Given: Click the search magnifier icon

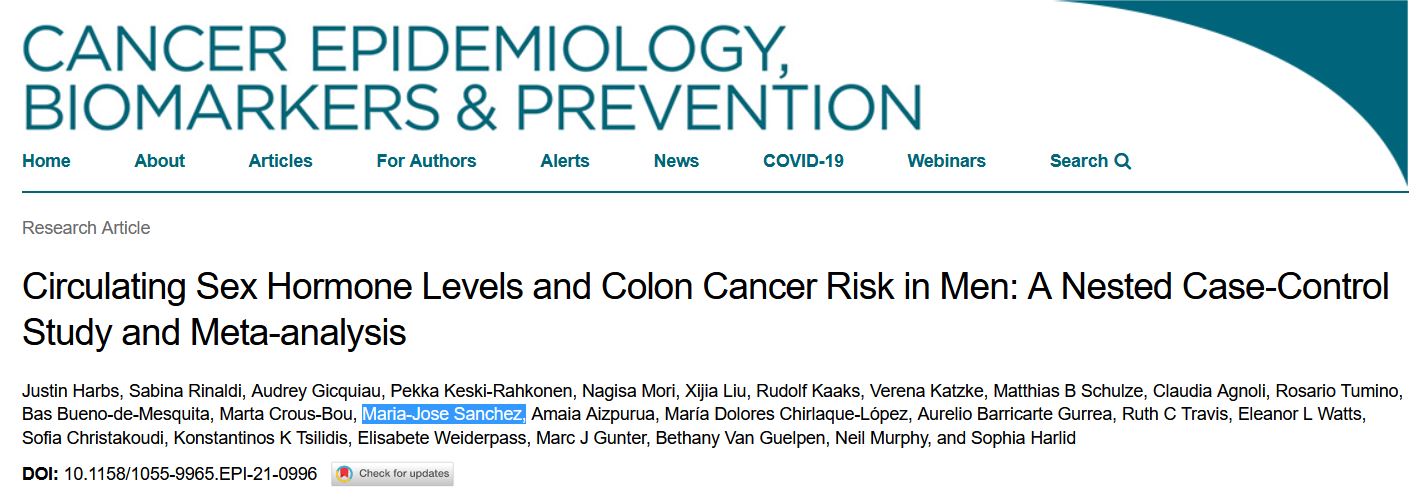Looking at the screenshot, I should pos(1122,161).
